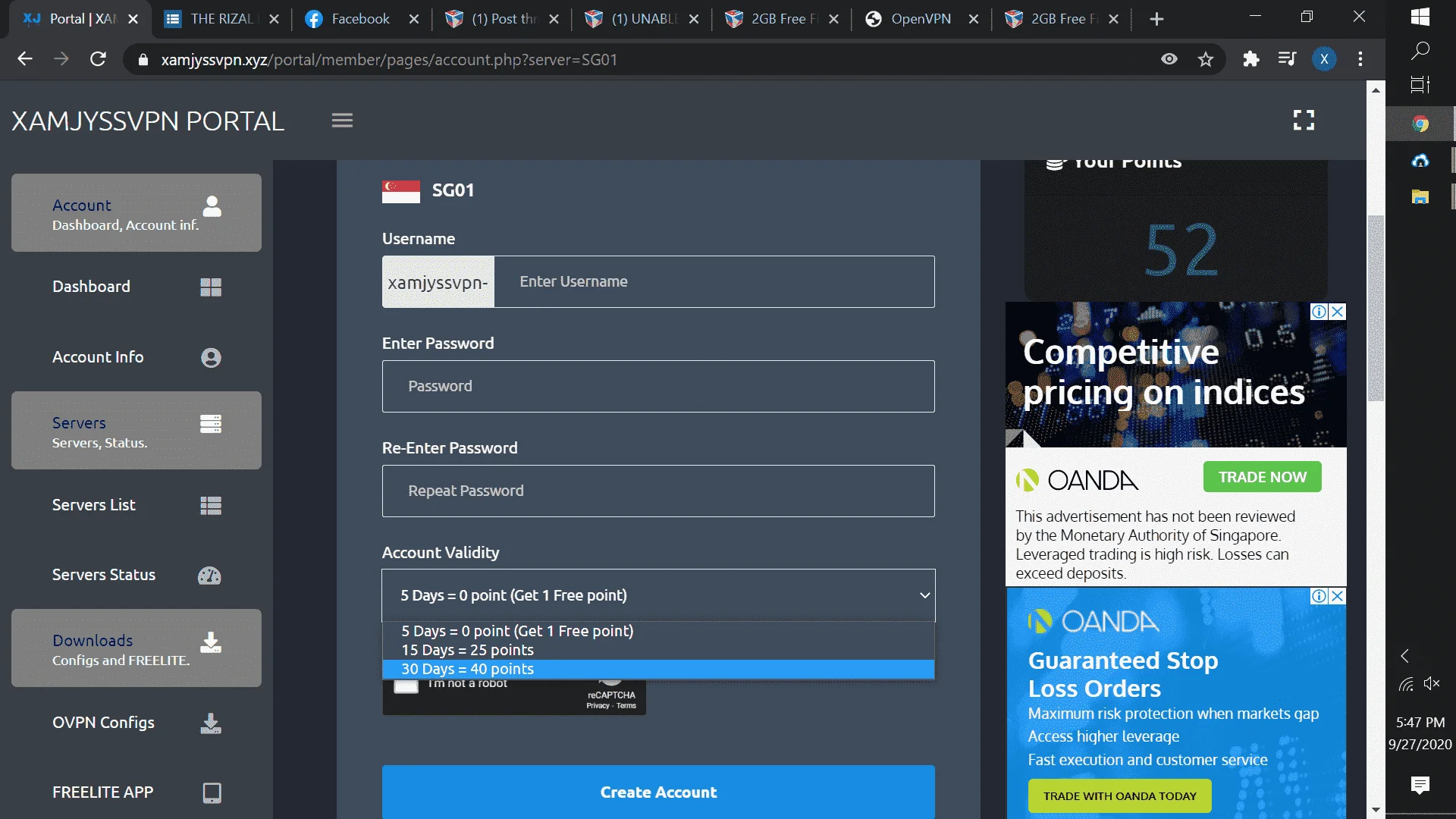Click the browser address bar URL
The height and width of the screenshot is (819, 1456).
(389, 59)
